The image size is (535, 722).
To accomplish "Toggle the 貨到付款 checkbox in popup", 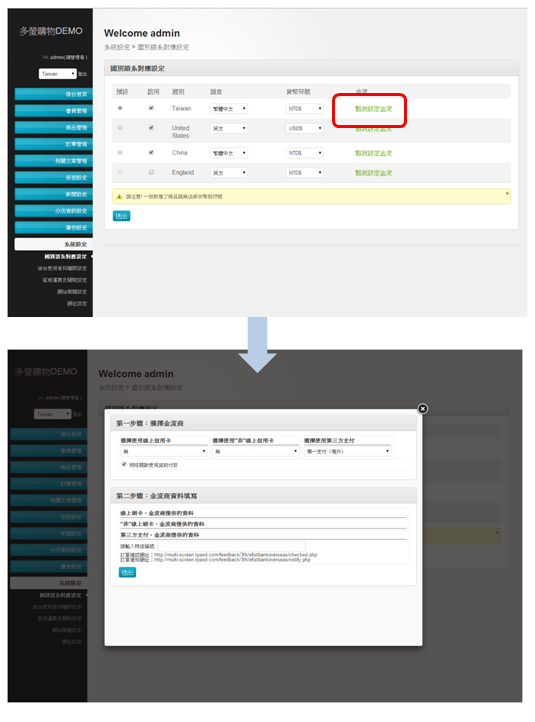I will [x=124, y=464].
